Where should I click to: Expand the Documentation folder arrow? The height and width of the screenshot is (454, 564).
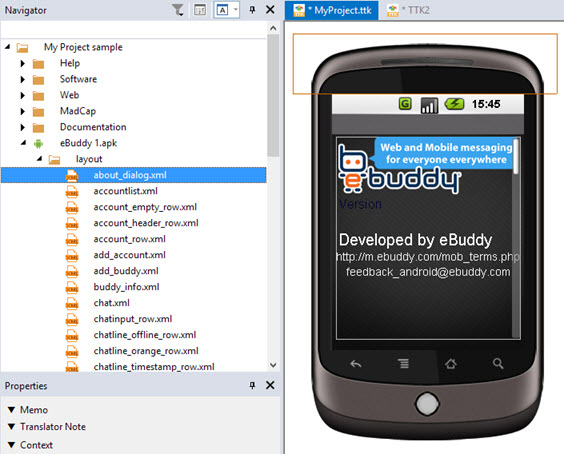[23, 127]
